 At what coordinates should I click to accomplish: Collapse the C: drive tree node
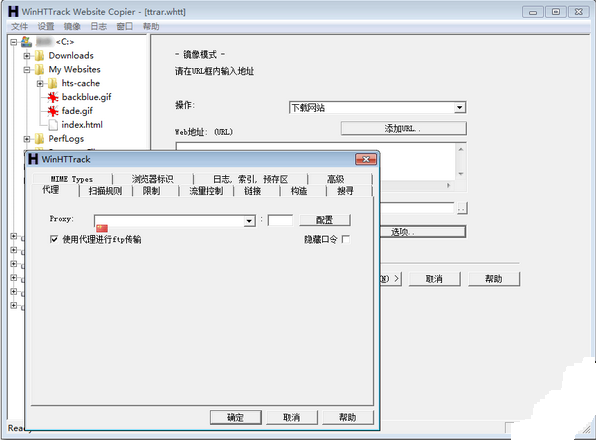[14, 42]
